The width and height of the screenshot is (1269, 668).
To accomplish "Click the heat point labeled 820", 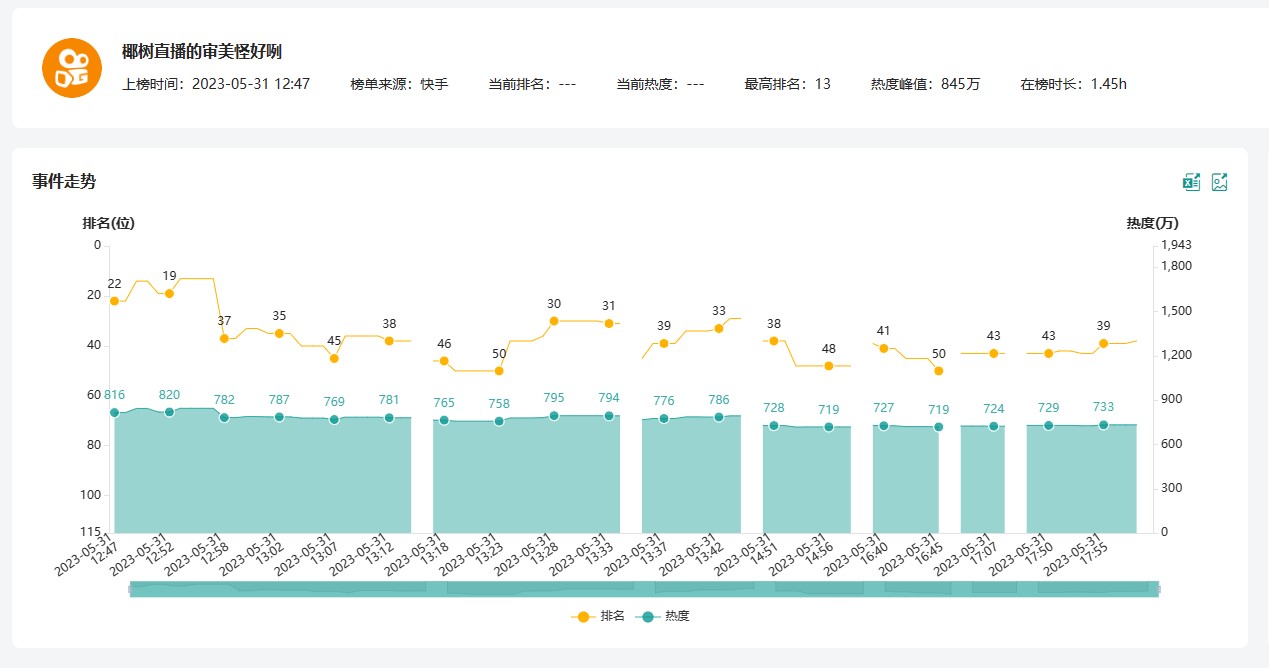I will (169, 412).
